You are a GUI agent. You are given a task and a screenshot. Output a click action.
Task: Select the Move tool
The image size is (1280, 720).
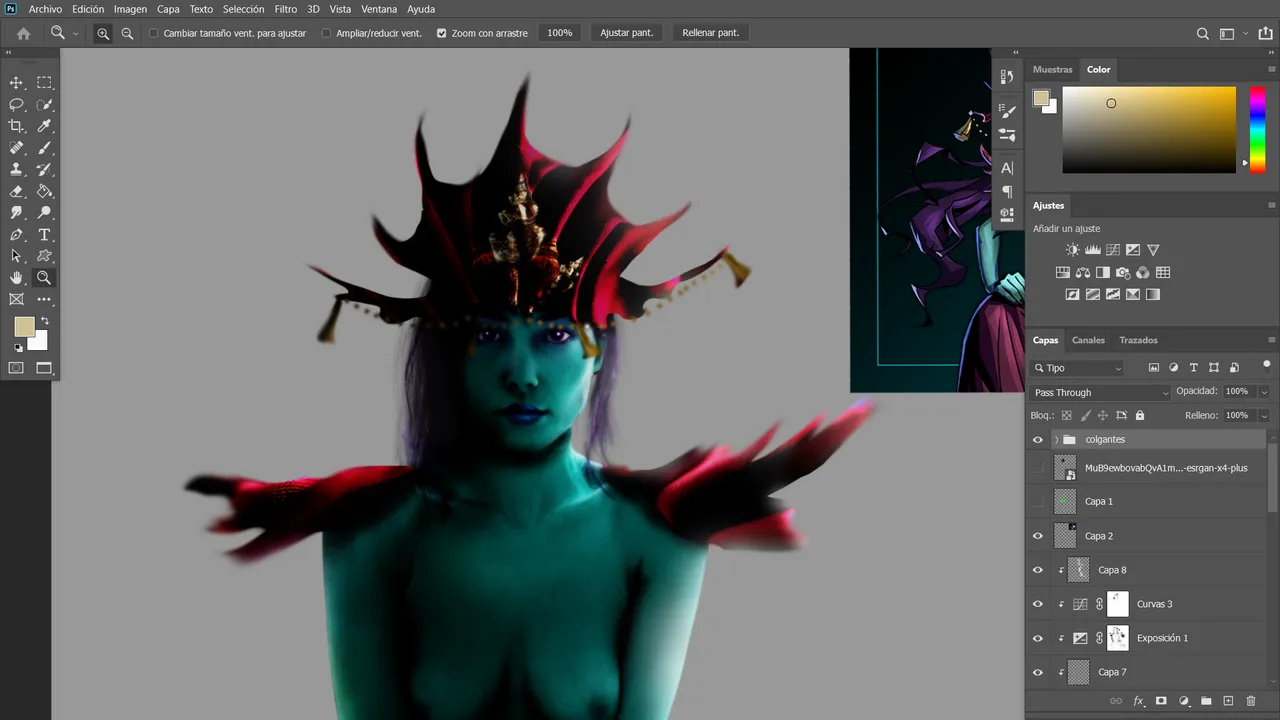(x=16, y=83)
